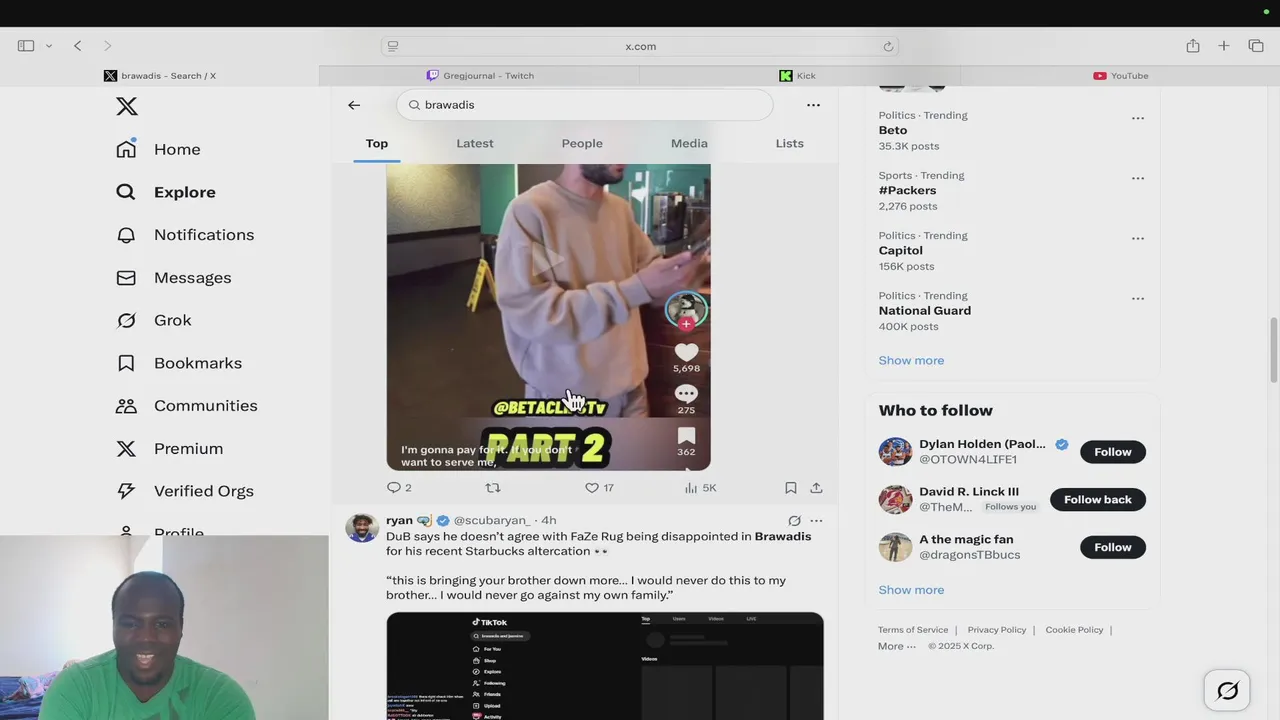
Task: Switch to the People tab
Action: tap(582, 143)
